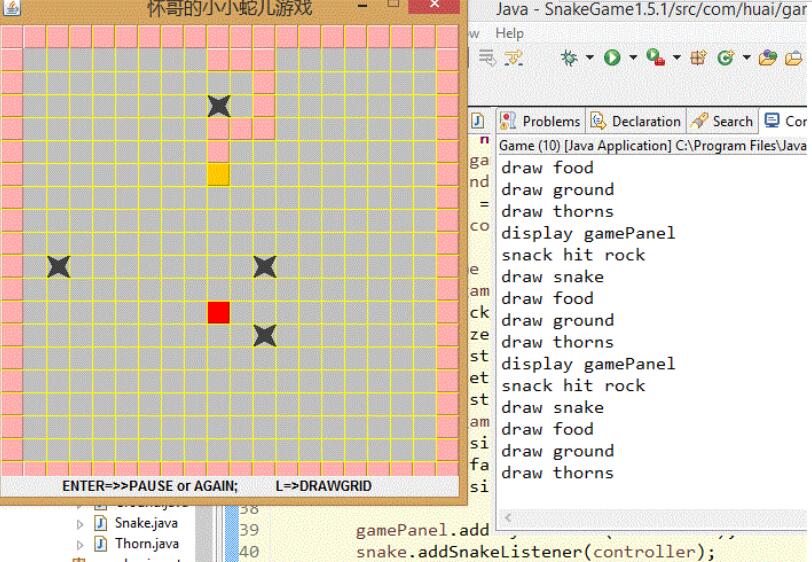The image size is (812, 562).
Task: Switch to the Declaration tab
Action: (x=635, y=121)
